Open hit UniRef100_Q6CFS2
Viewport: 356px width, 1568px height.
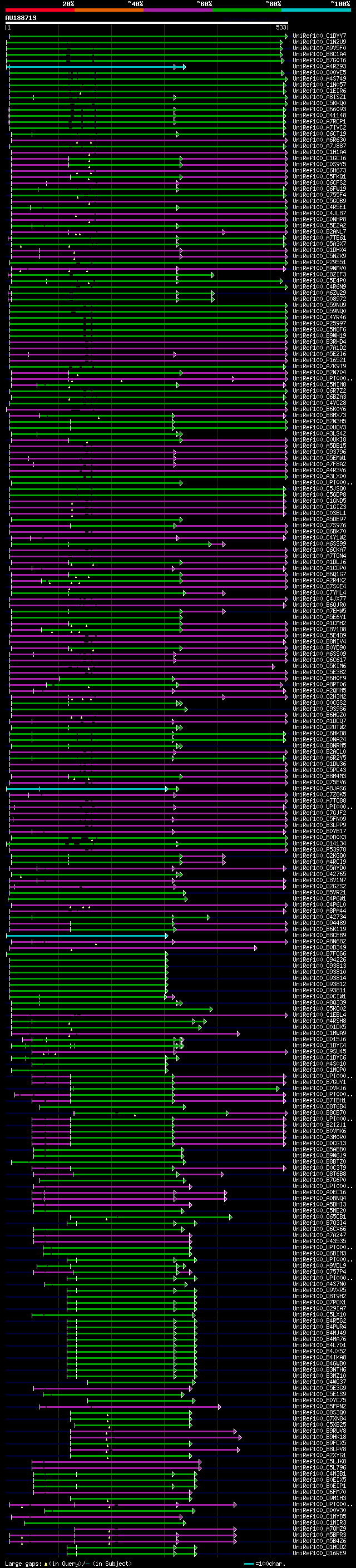click(319, 182)
